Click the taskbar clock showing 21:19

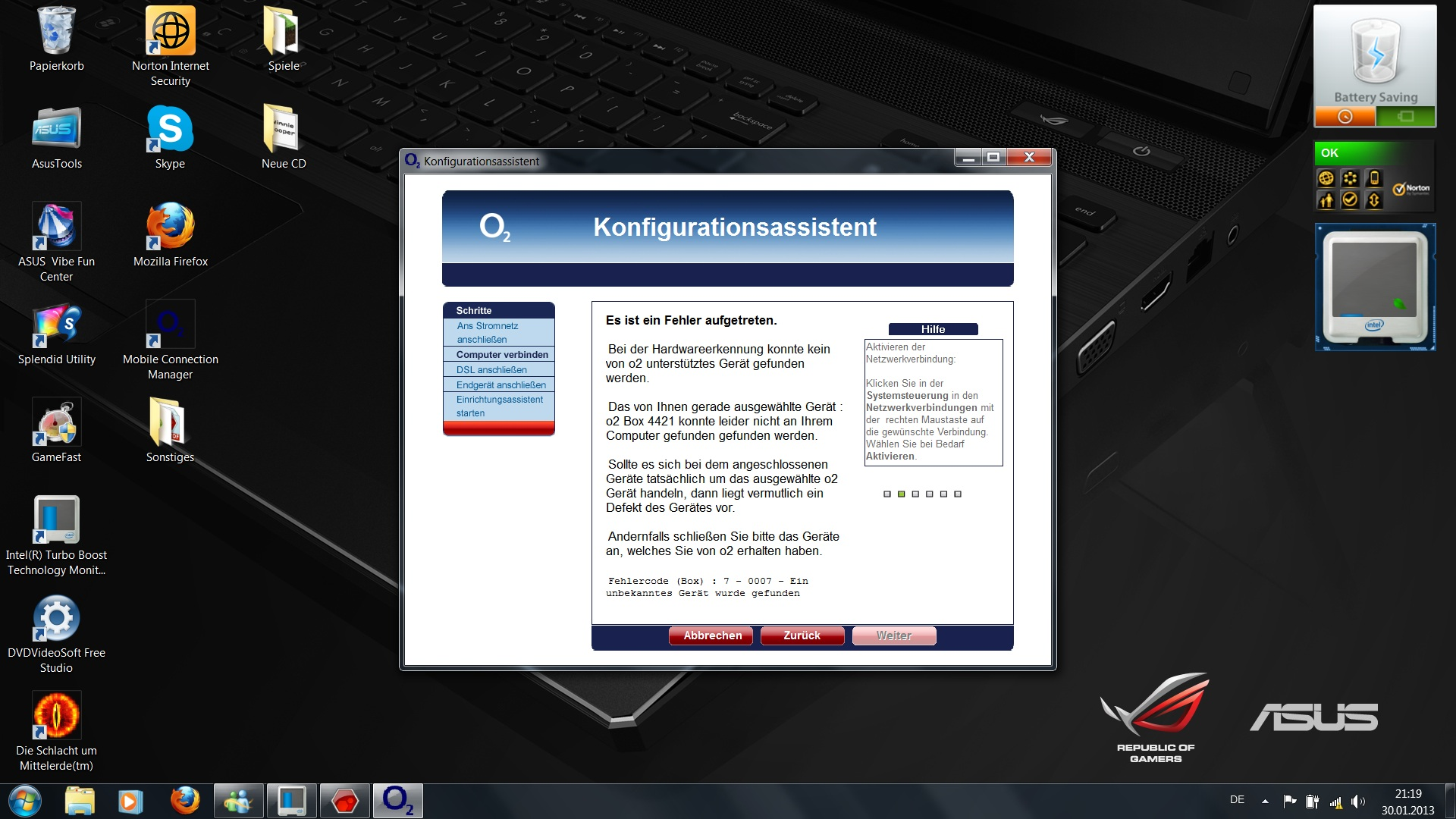(1407, 802)
